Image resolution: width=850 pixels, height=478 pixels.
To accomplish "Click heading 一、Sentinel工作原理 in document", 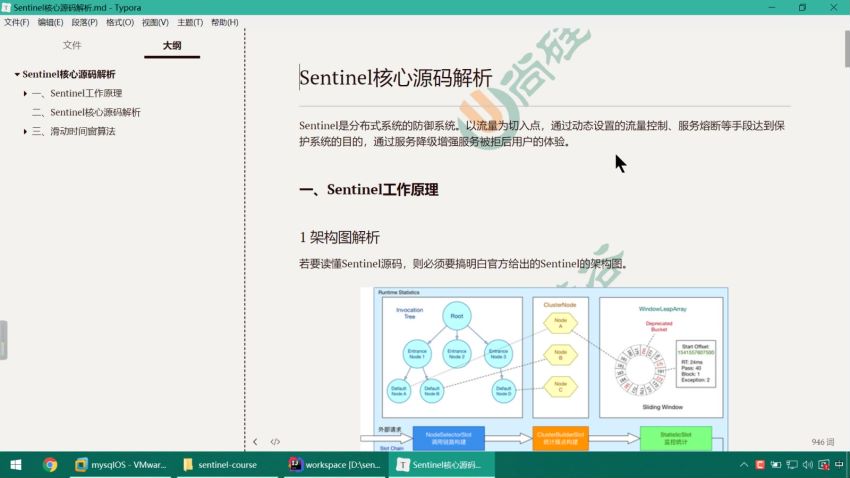I will pyautogui.click(x=369, y=190).
